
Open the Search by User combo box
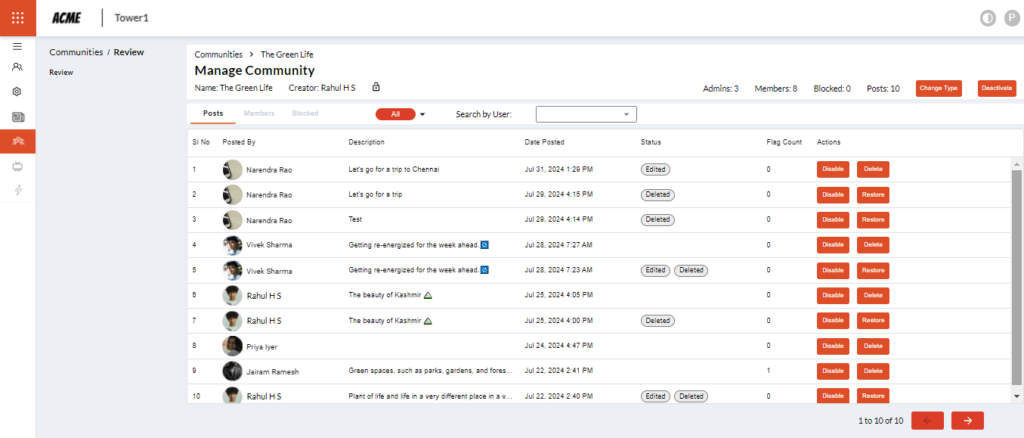click(x=586, y=114)
